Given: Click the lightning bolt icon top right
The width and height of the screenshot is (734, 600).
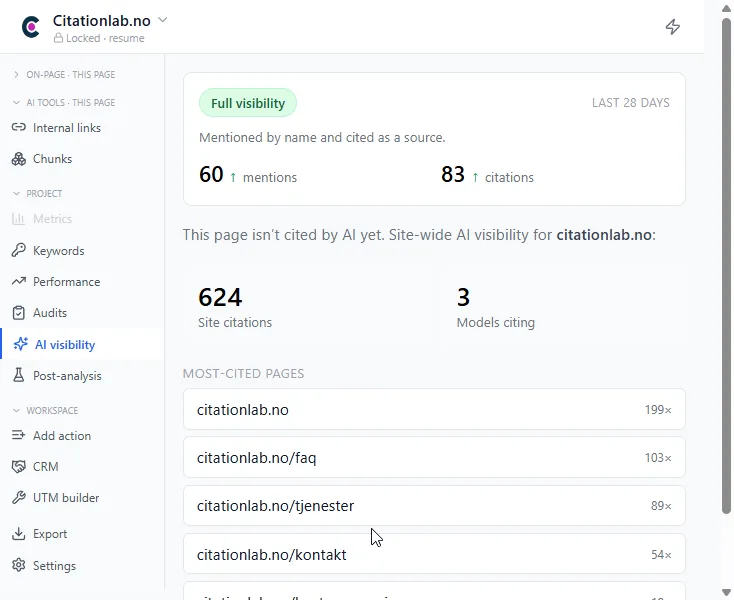Looking at the screenshot, I should tap(673, 27).
